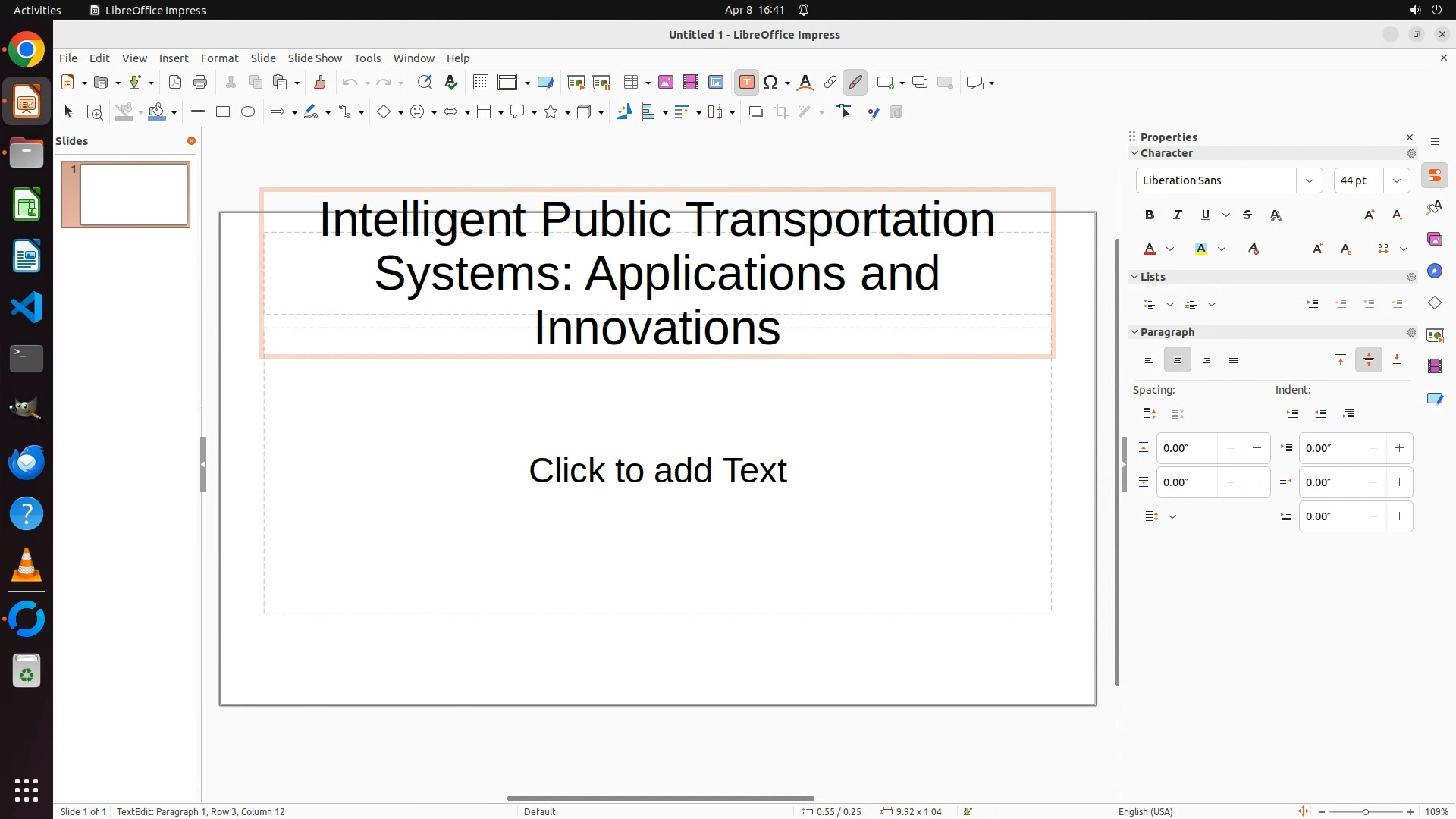Select the Rectangle shape tool
The height and width of the screenshot is (819, 1456).
point(223,112)
